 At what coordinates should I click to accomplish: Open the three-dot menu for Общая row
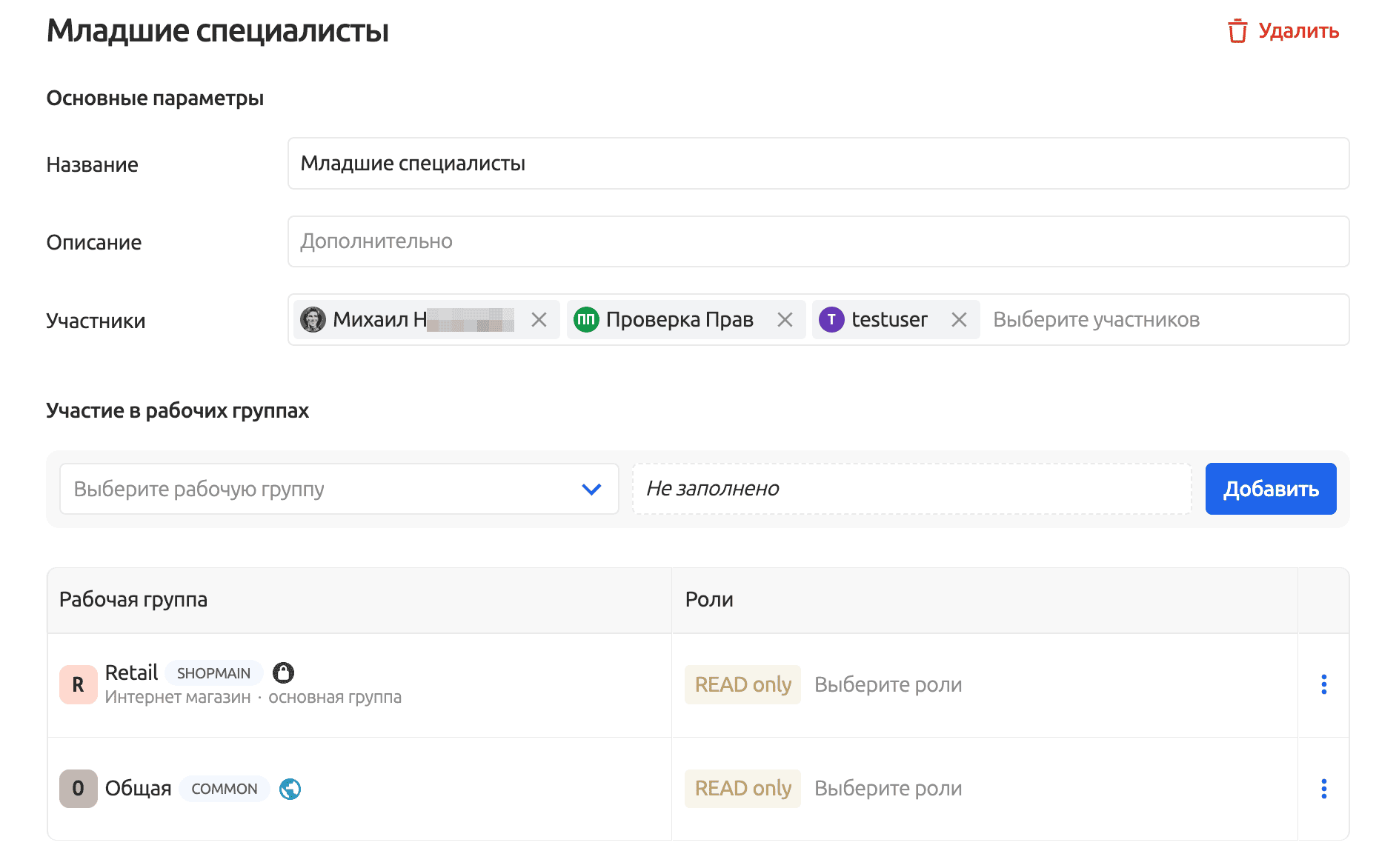(x=1323, y=789)
